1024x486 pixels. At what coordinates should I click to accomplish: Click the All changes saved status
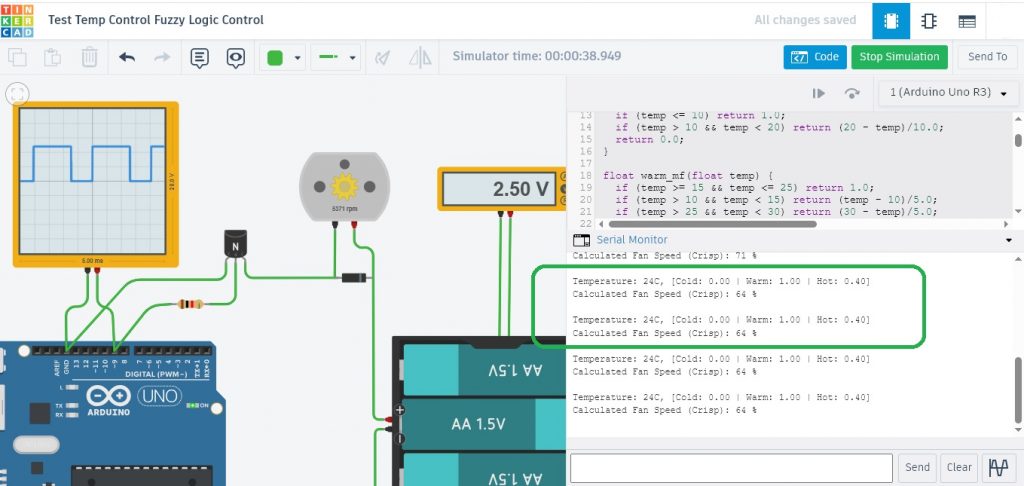click(805, 20)
